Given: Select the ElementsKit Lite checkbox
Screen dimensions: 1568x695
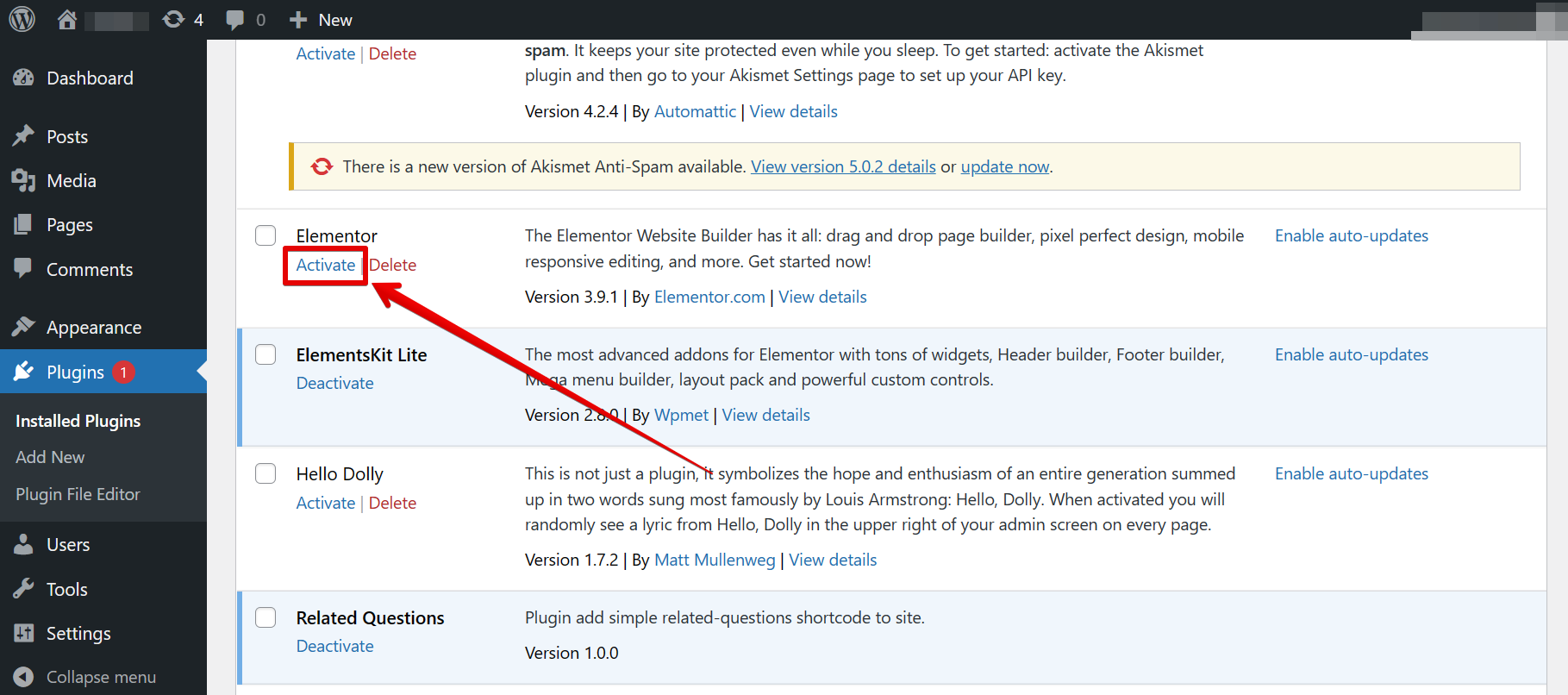Looking at the screenshot, I should click(265, 354).
